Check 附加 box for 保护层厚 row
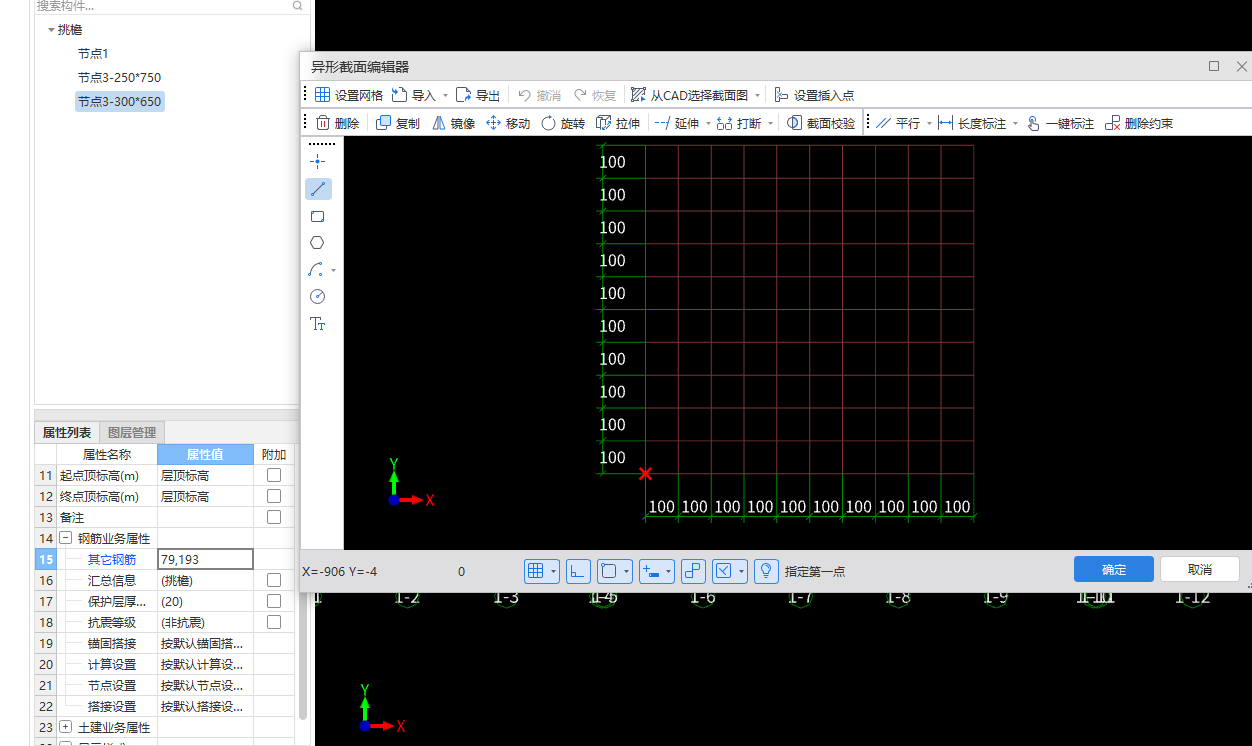 tap(274, 601)
